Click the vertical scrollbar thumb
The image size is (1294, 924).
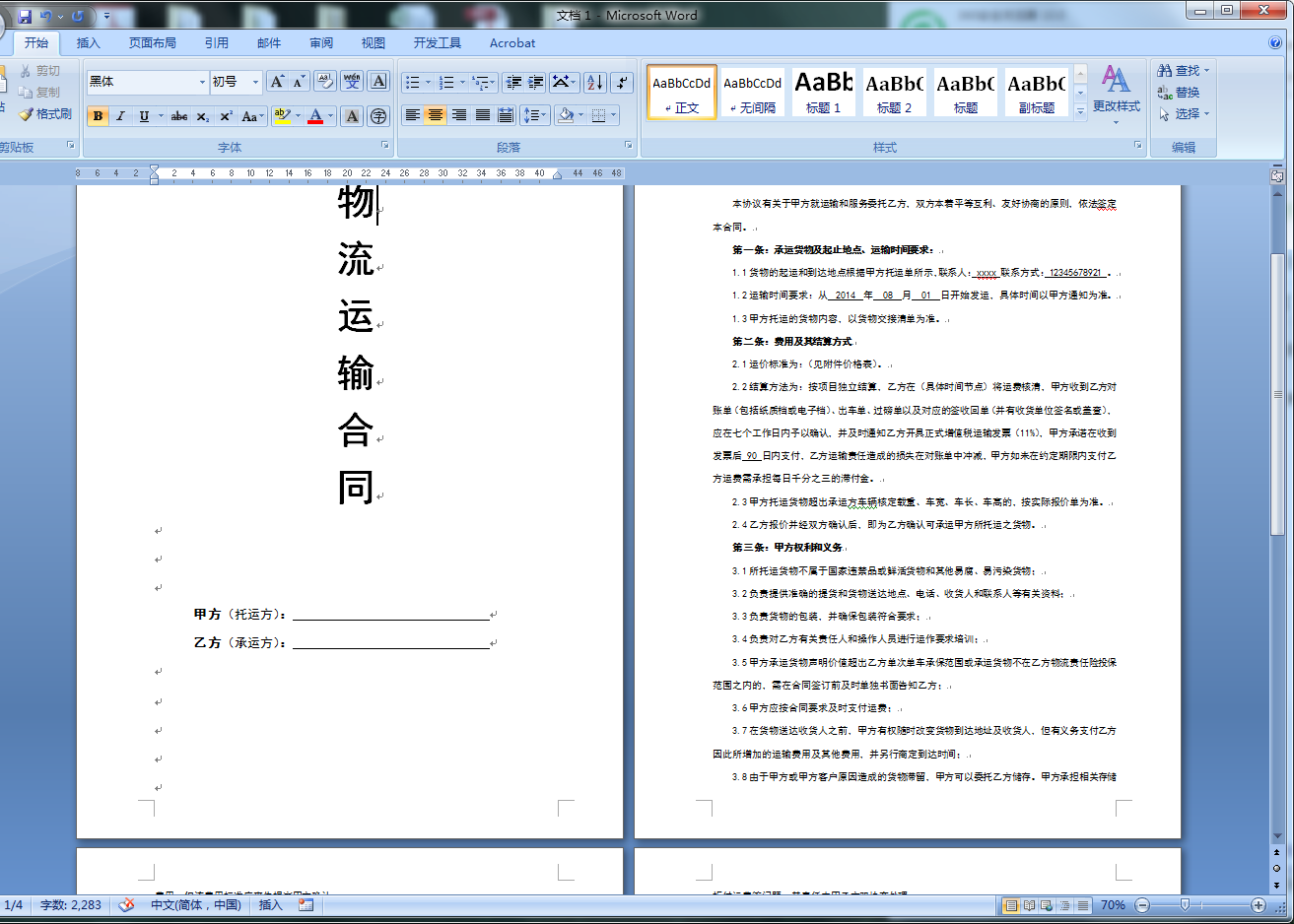pyautogui.click(x=1277, y=394)
